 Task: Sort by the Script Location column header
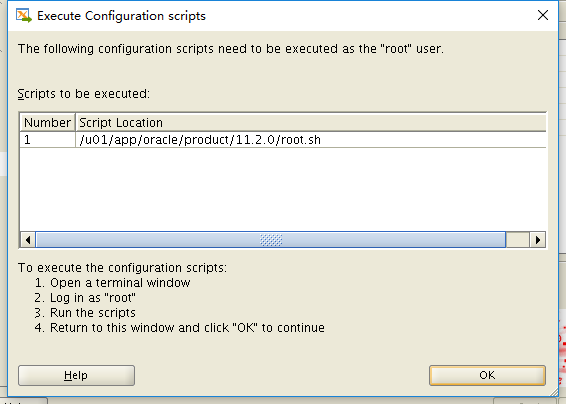(x=310, y=123)
